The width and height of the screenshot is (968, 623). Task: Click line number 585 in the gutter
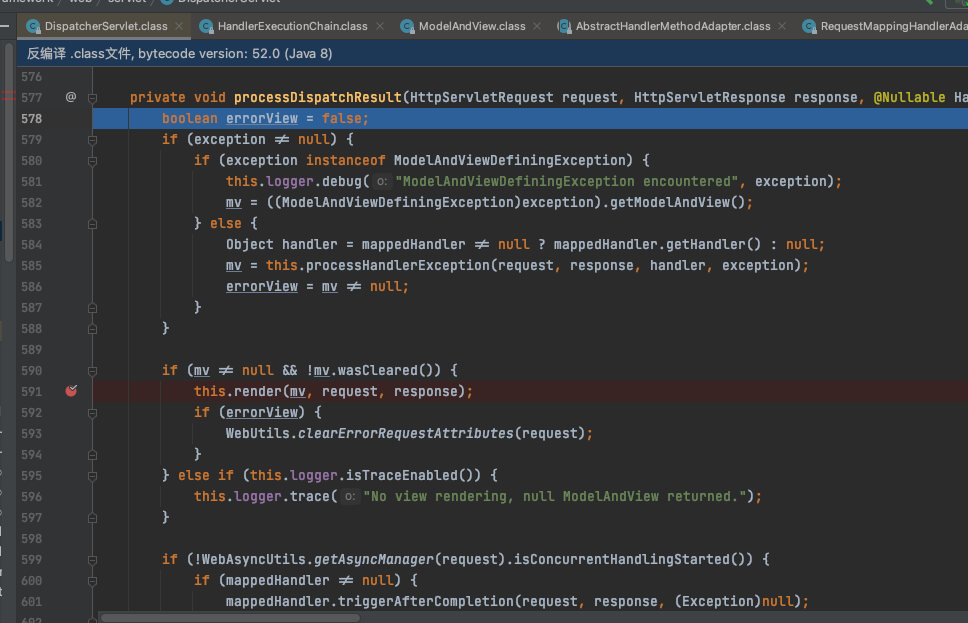31,265
